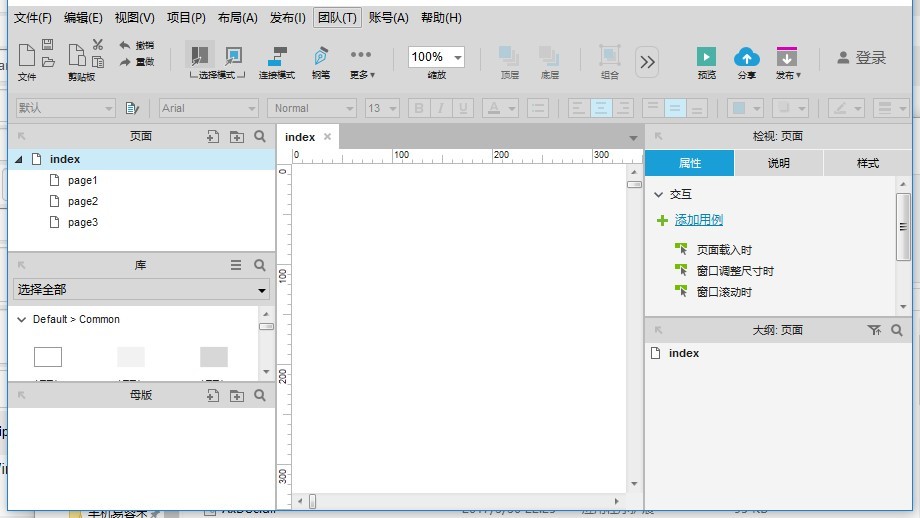Open the 编辑(E) menu

tap(83, 18)
